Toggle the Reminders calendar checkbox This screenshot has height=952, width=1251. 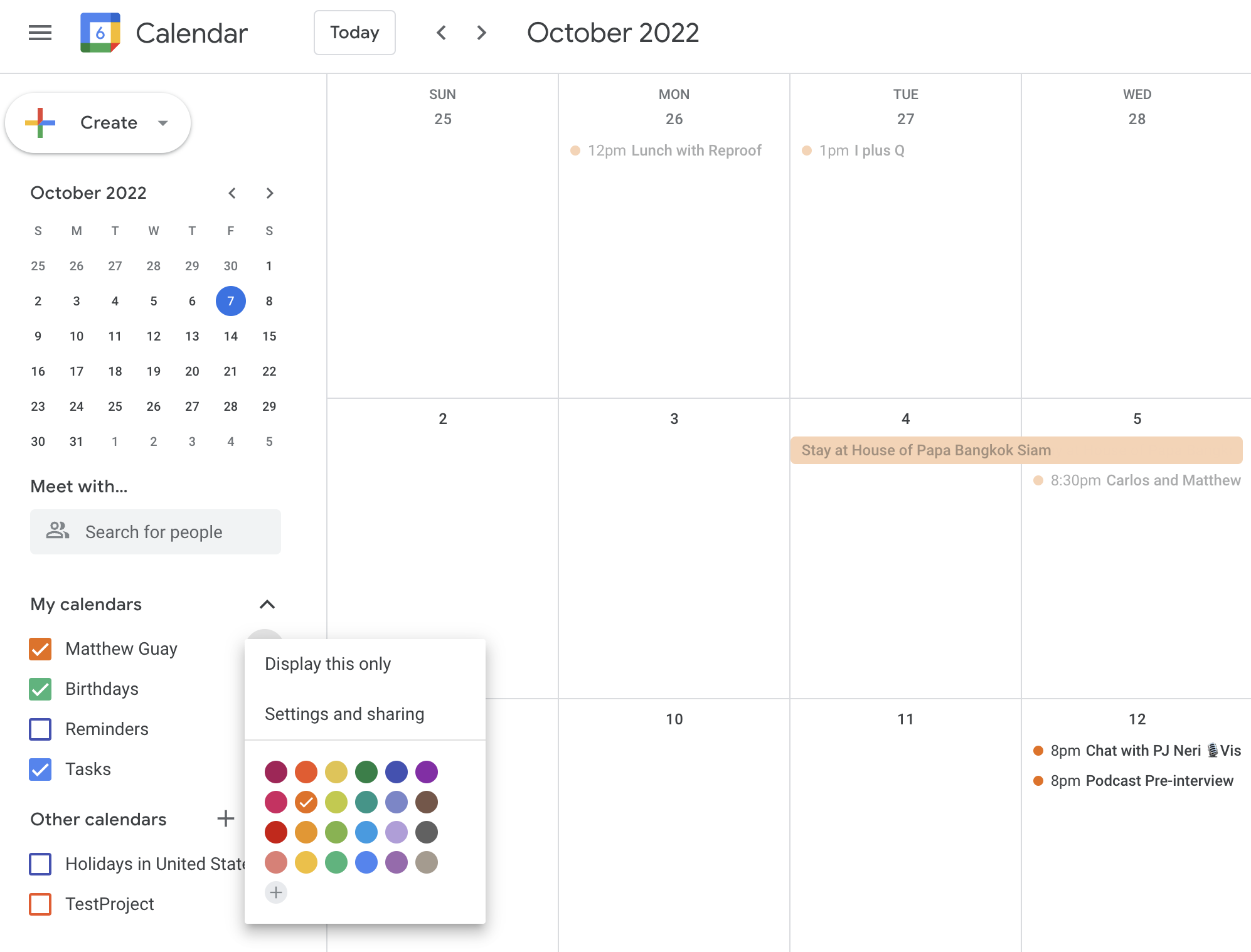tap(40, 729)
